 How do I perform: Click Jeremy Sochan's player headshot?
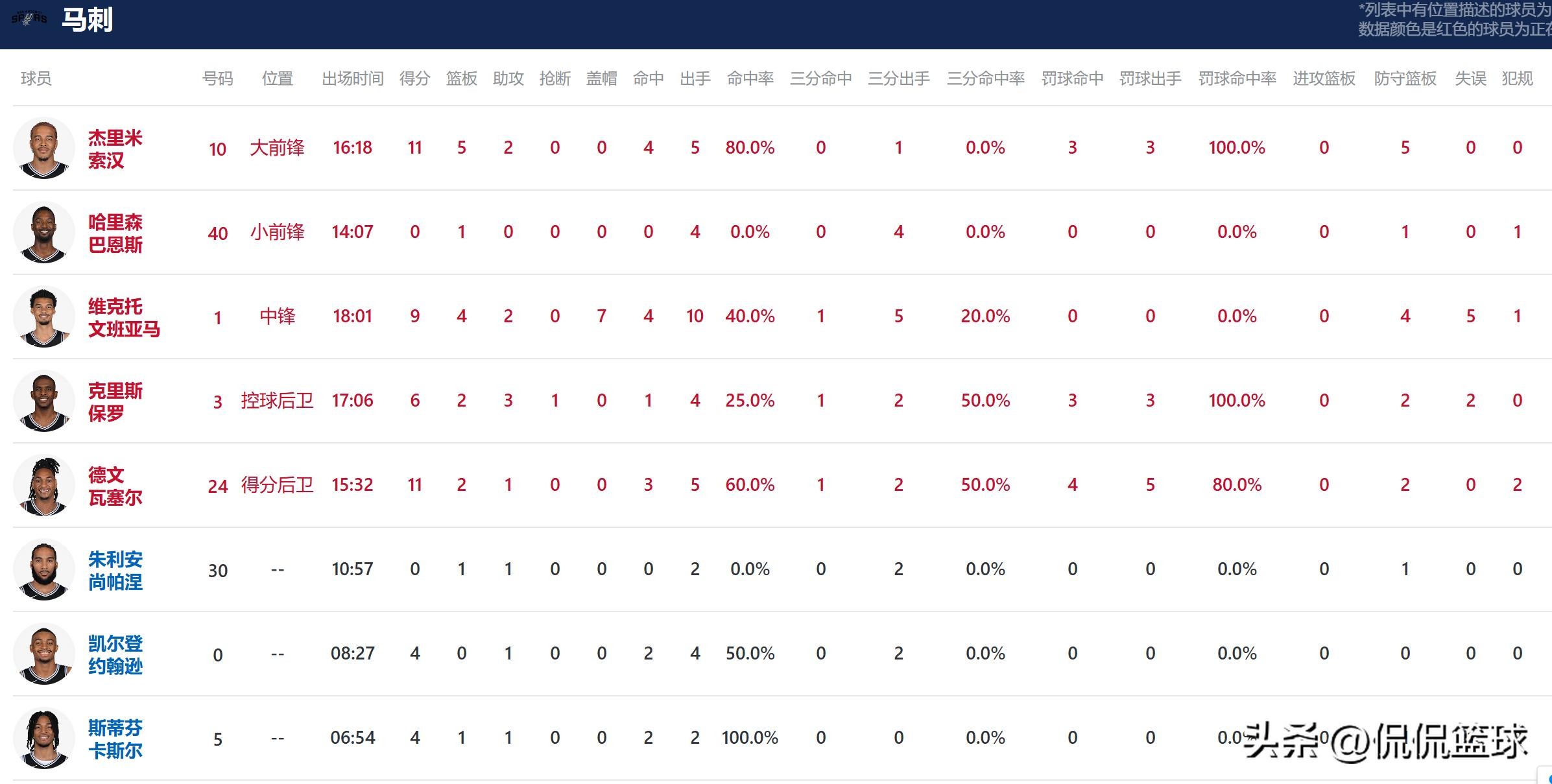pyautogui.click(x=44, y=148)
